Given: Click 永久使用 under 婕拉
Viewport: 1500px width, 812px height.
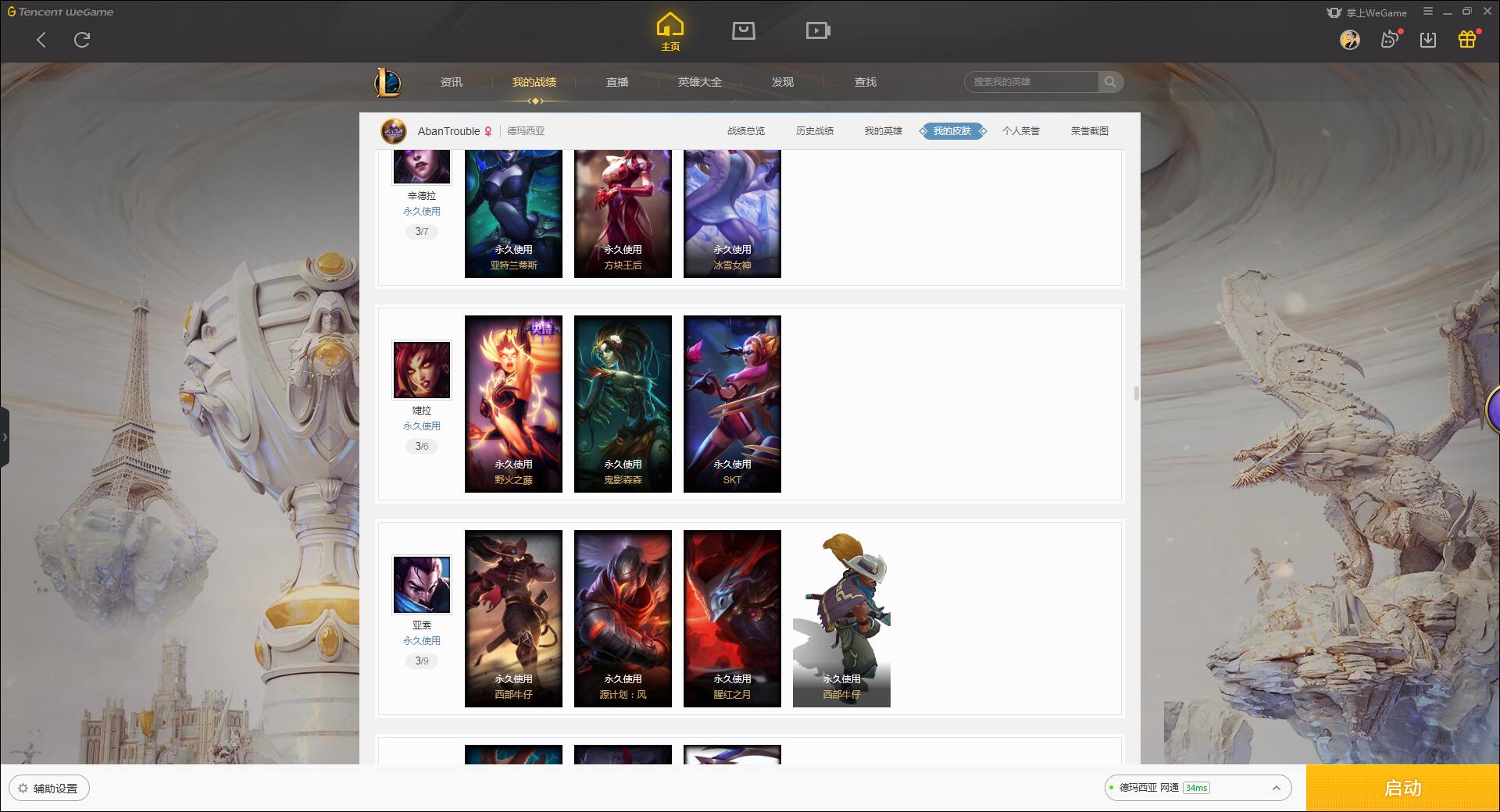Looking at the screenshot, I should pos(422,426).
